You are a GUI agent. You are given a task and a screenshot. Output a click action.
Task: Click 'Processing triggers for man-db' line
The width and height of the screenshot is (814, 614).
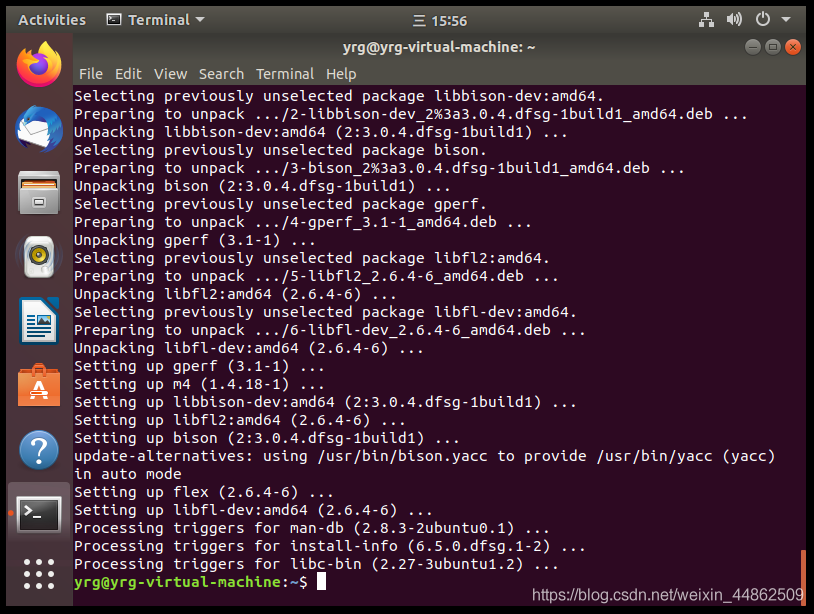click(311, 528)
